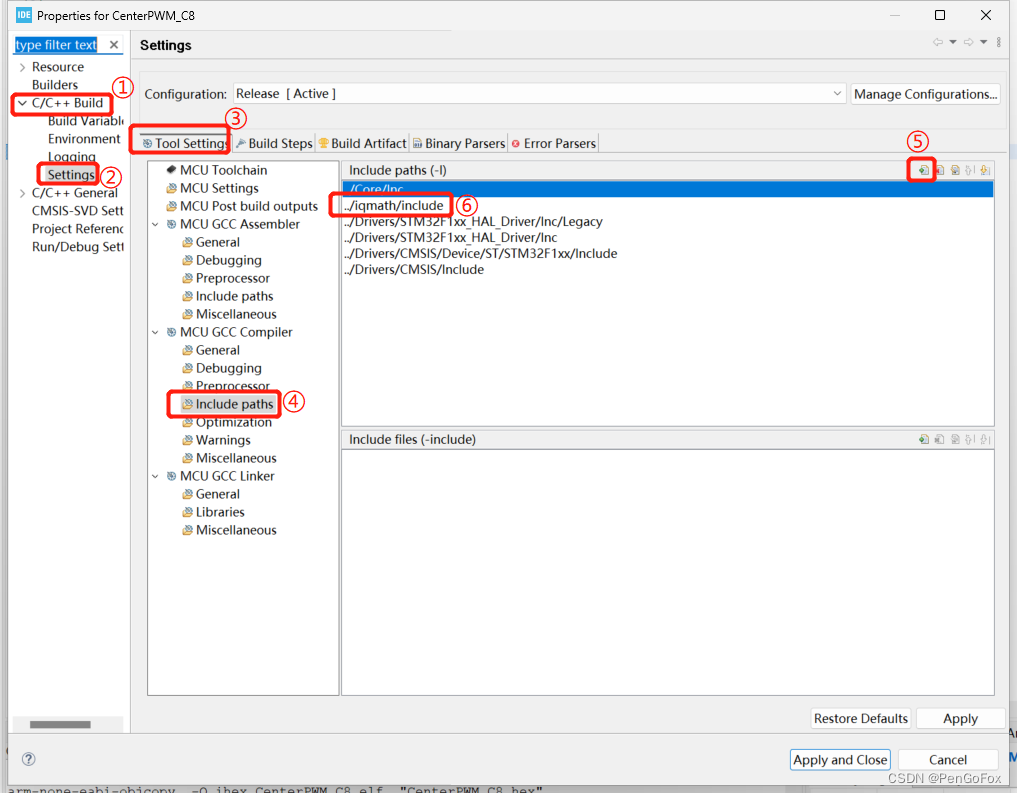Screen dimensions: 1017x793
Task: Click the Cancel button
Action: tap(948, 759)
